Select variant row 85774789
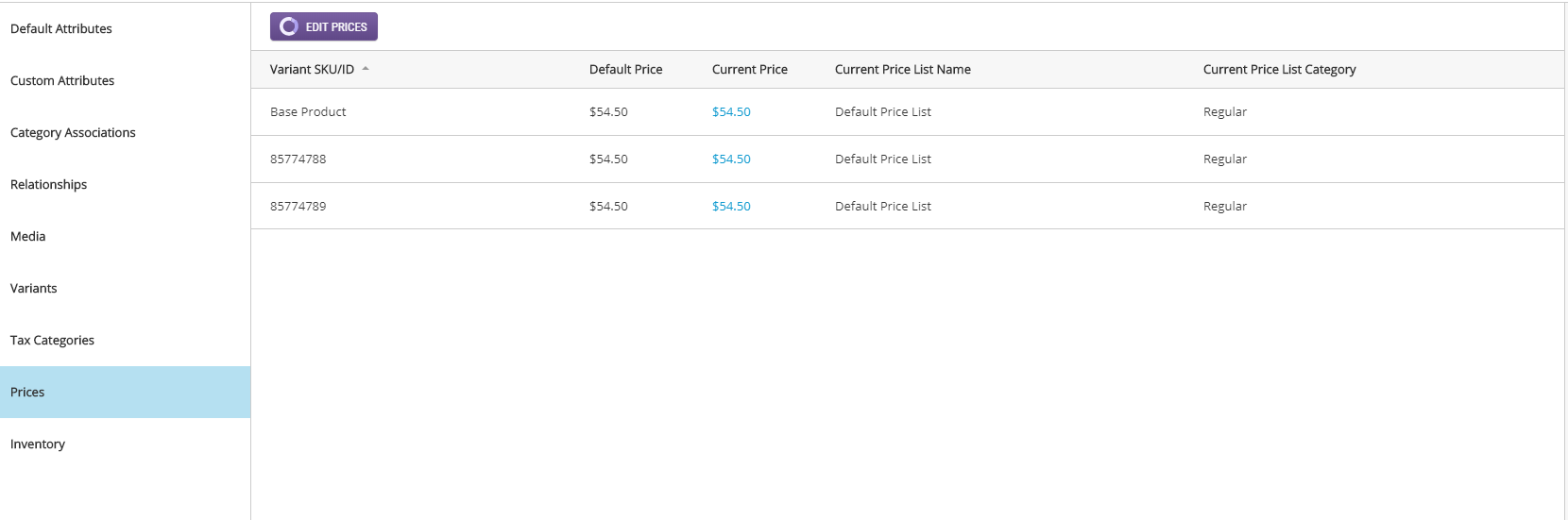This screenshot has width=1568, height=520. tap(298, 207)
